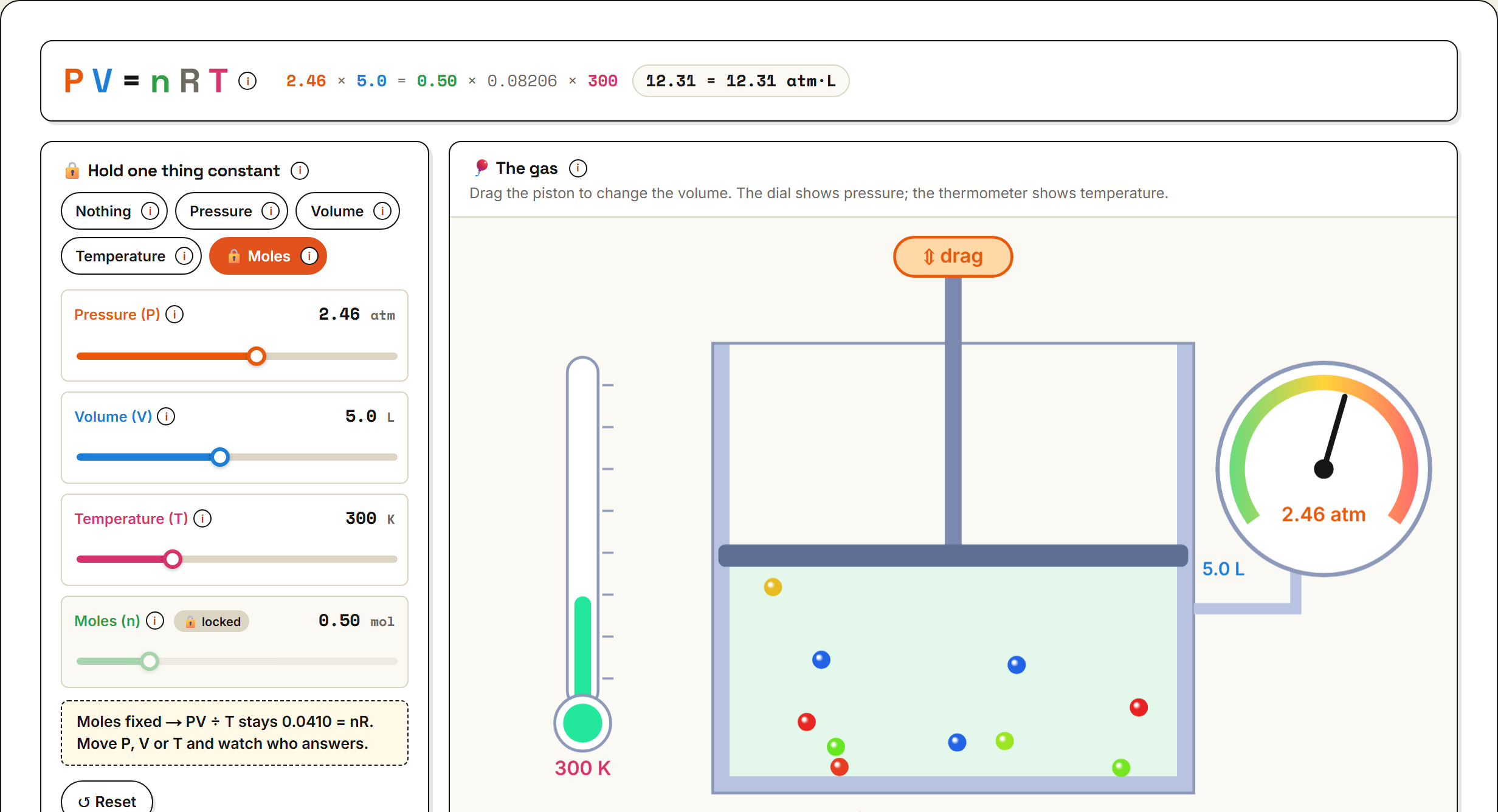Screen dimensions: 1498x812
Task: Click the '5.0 L' volume label by cylinder
Action: click(1223, 569)
